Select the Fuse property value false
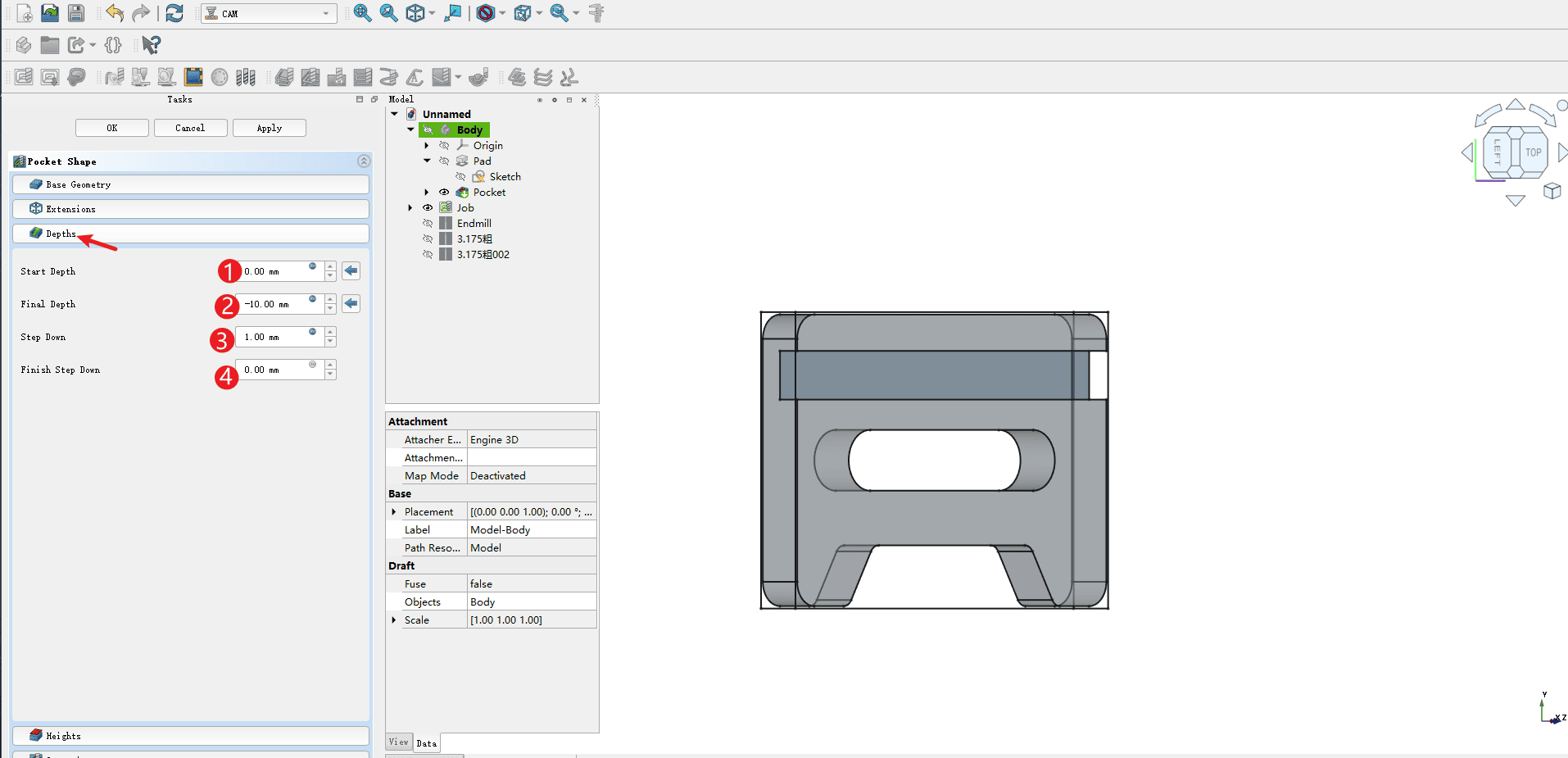Image resolution: width=1568 pixels, height=758 pixels. 532,583
